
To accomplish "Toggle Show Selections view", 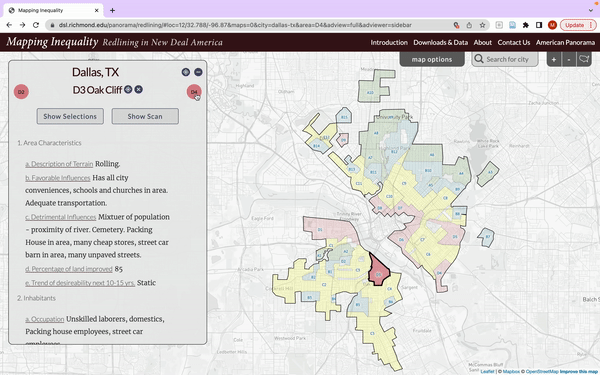I will [70, 116].
